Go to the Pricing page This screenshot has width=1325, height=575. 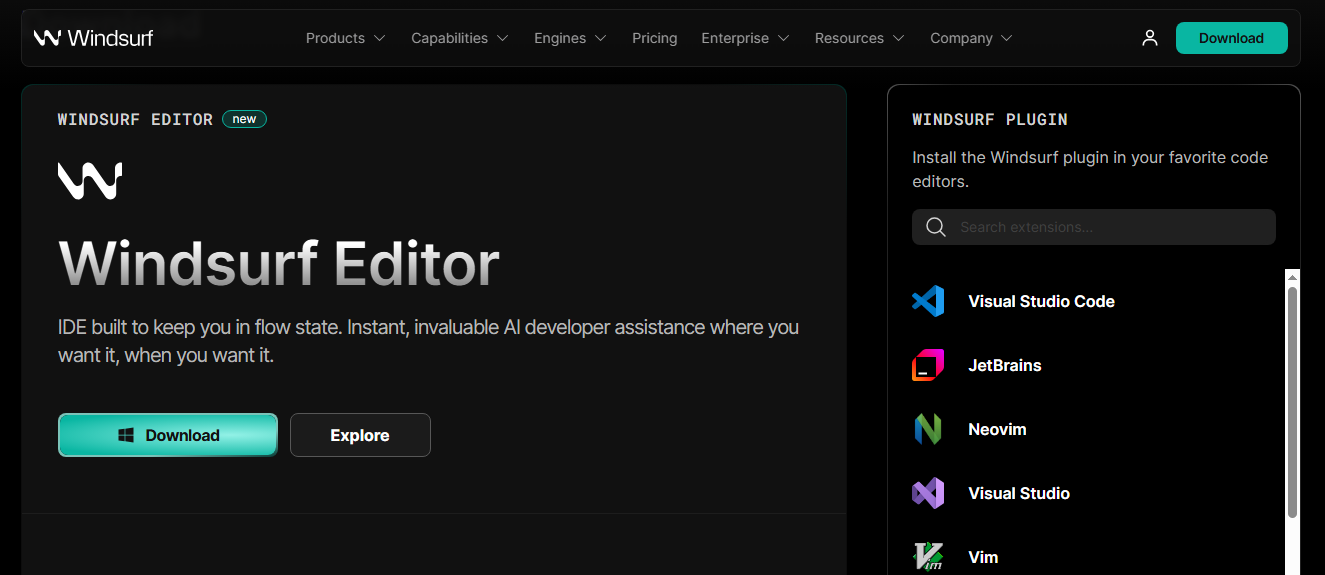(654, 38)
